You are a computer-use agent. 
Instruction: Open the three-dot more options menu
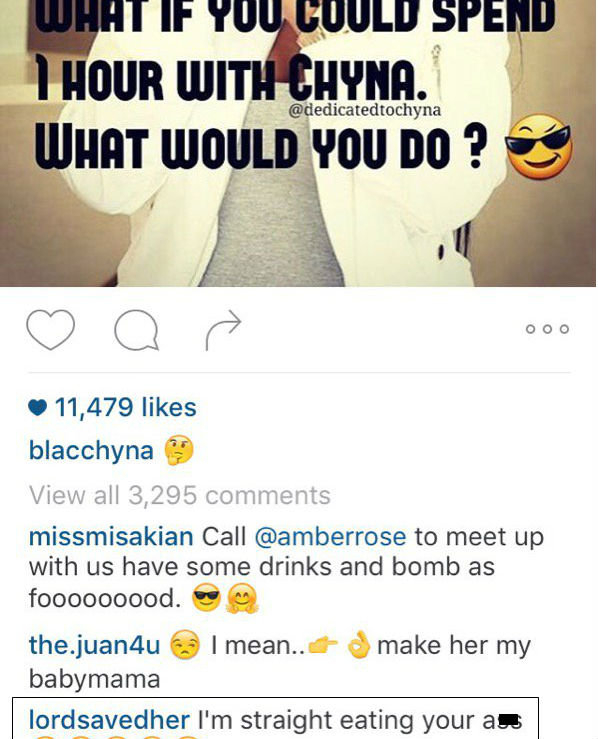point(547,329)
